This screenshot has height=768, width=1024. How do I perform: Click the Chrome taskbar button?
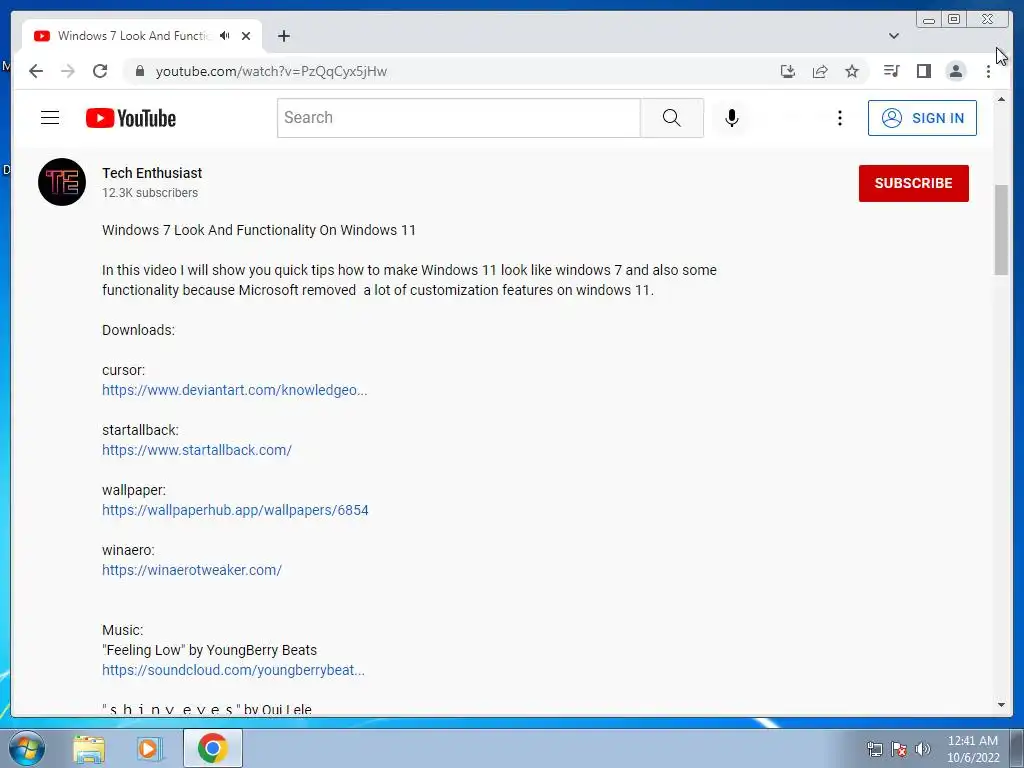point(212,748)
